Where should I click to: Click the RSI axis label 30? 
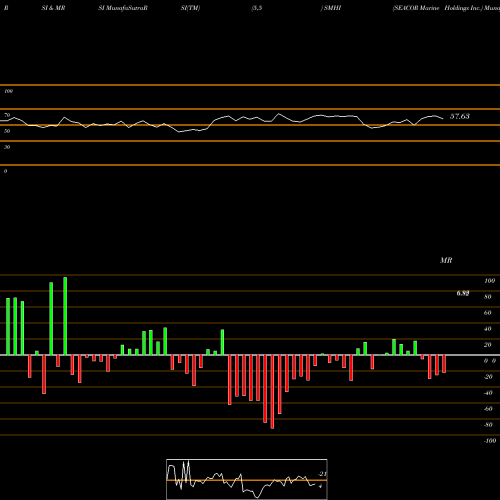7,147
